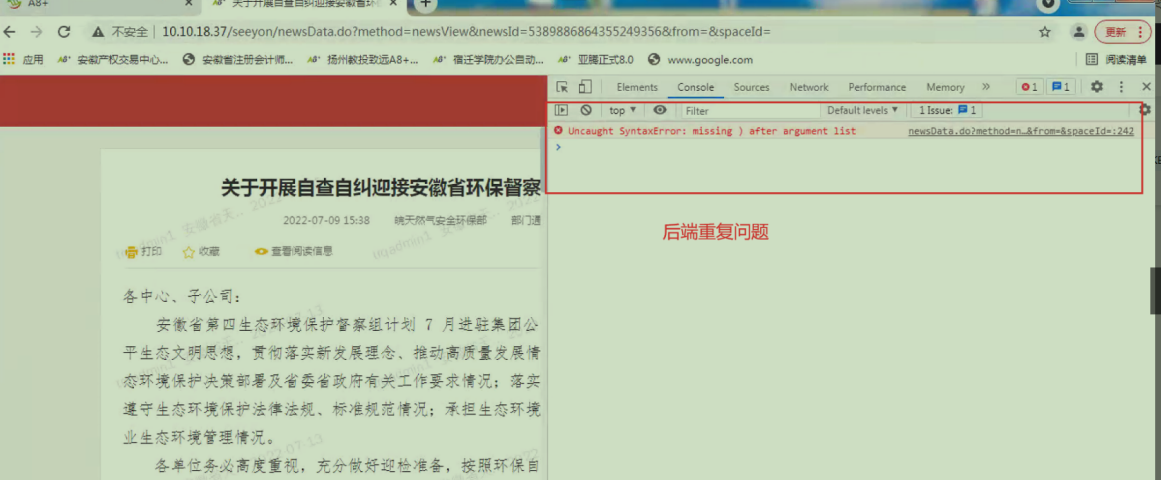Screen dimensions: 1161x480
Task: Bookmark this page with the star icon
Action: (x=1045, y=32)
